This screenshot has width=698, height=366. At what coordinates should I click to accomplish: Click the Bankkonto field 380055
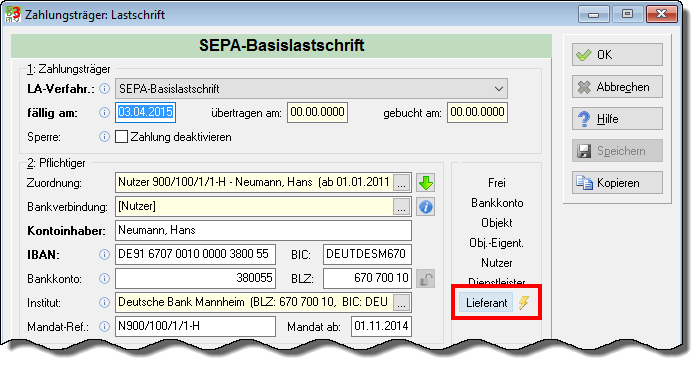[x=195, y=279]
